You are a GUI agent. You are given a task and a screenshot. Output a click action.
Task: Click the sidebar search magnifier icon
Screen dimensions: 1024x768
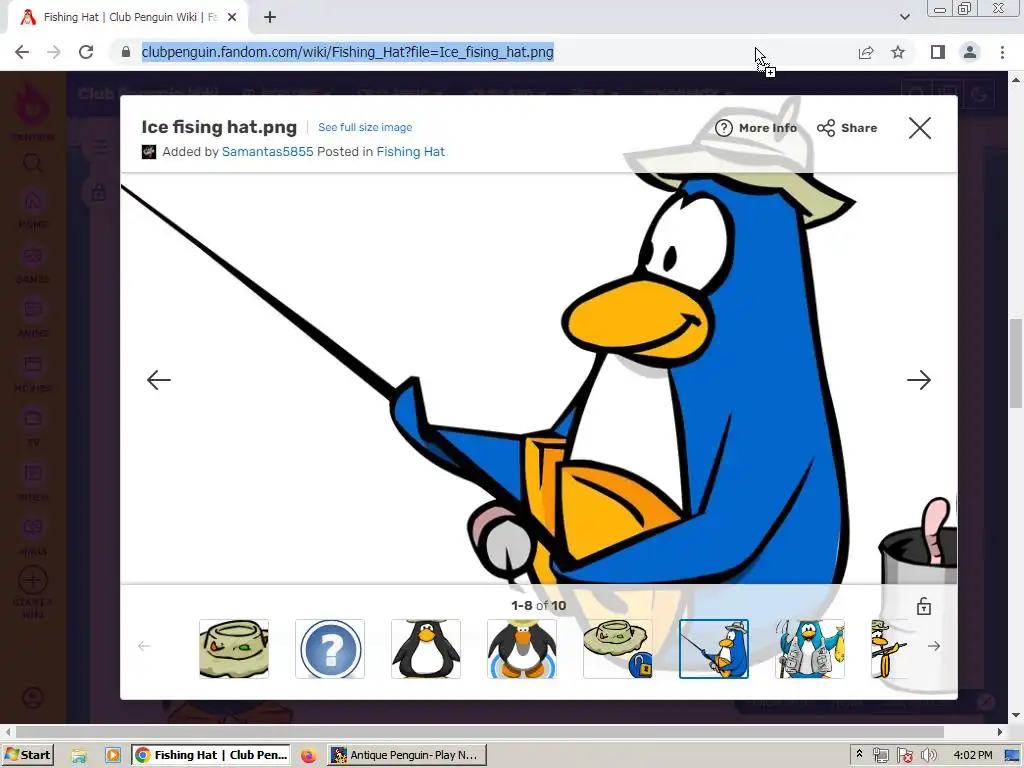(x=32, y=163)
